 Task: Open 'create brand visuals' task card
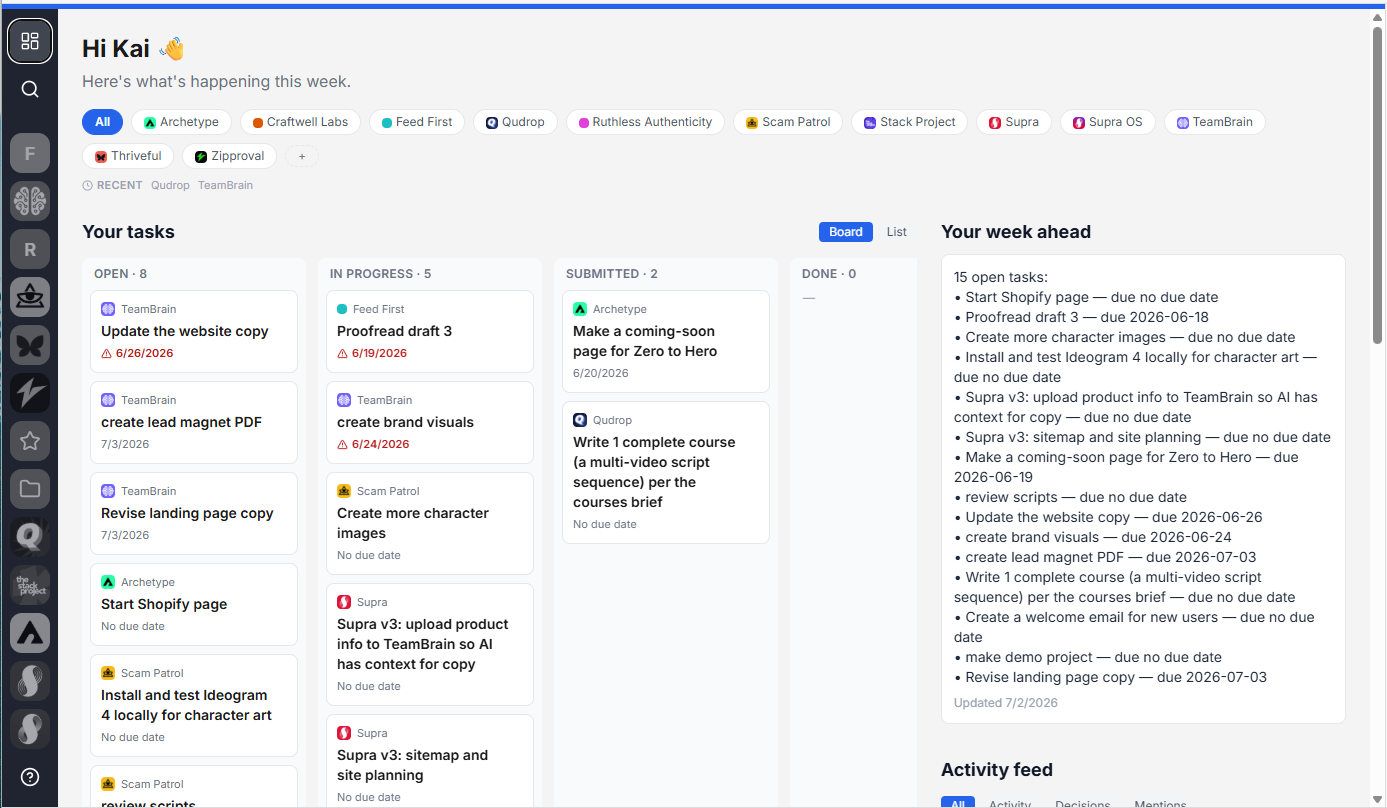click(x=430, y=422)
